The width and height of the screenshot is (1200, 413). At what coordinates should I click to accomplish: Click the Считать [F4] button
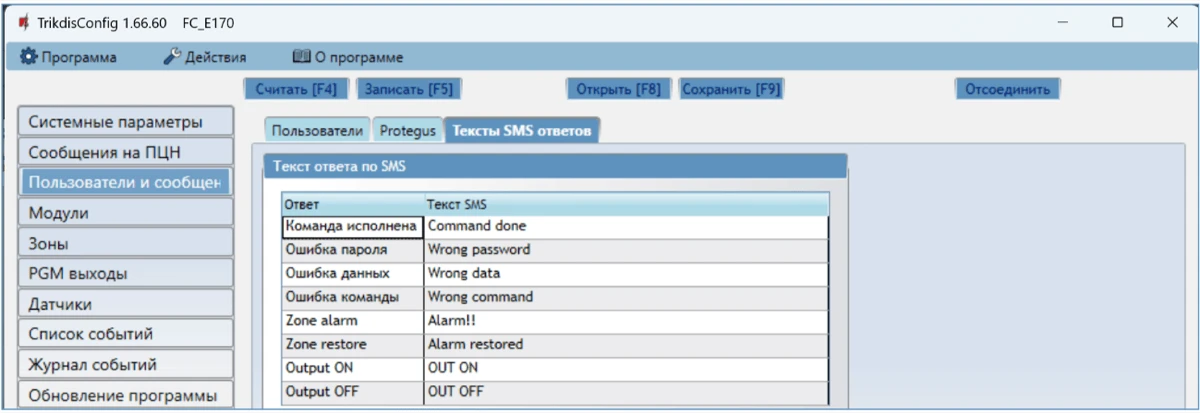tap(296, 89)
